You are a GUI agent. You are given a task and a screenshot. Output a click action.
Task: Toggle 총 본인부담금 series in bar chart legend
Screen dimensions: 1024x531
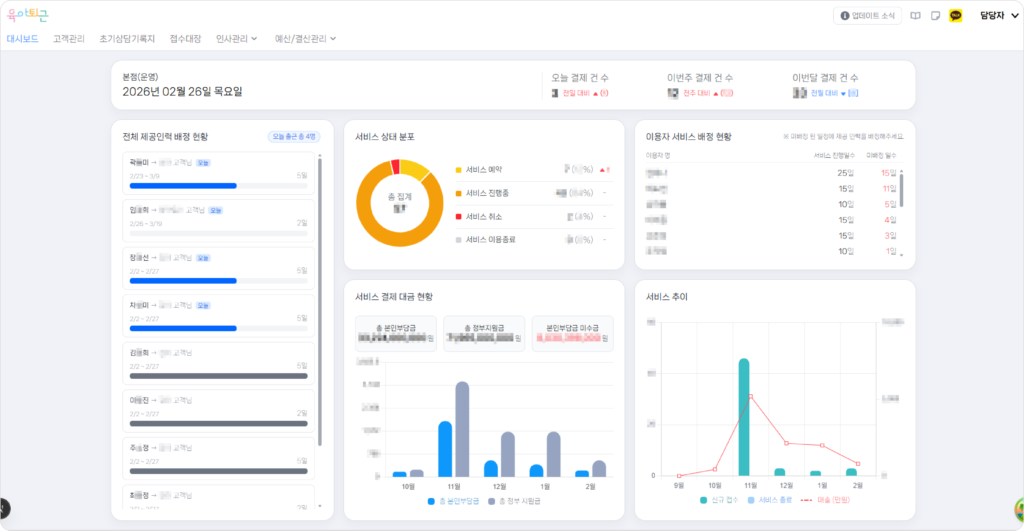[x=453, y=501]
